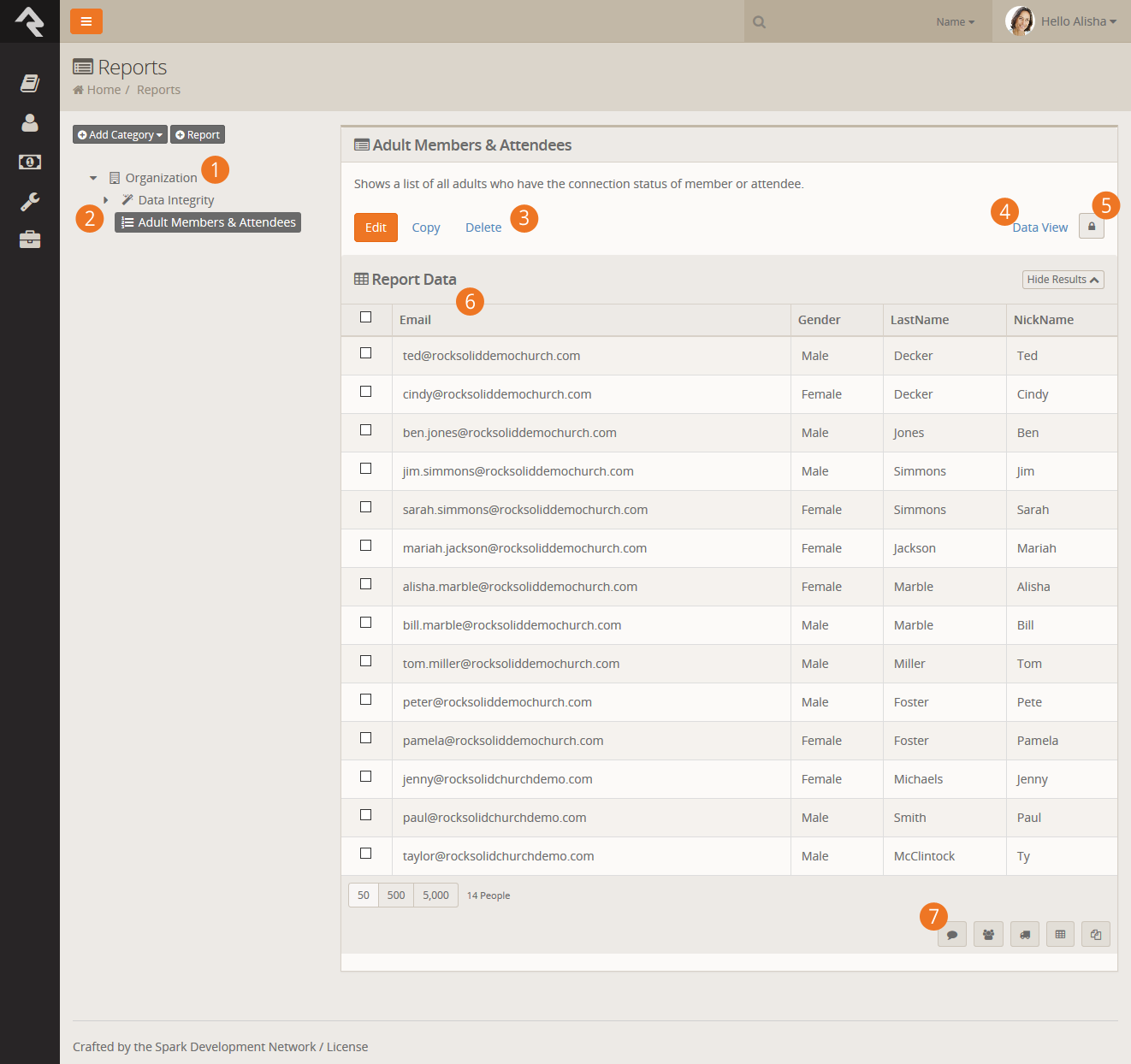Open the book icon in sidebar
The width and height of the screenshot is (1131, 1064).
[x=30, y=83]
